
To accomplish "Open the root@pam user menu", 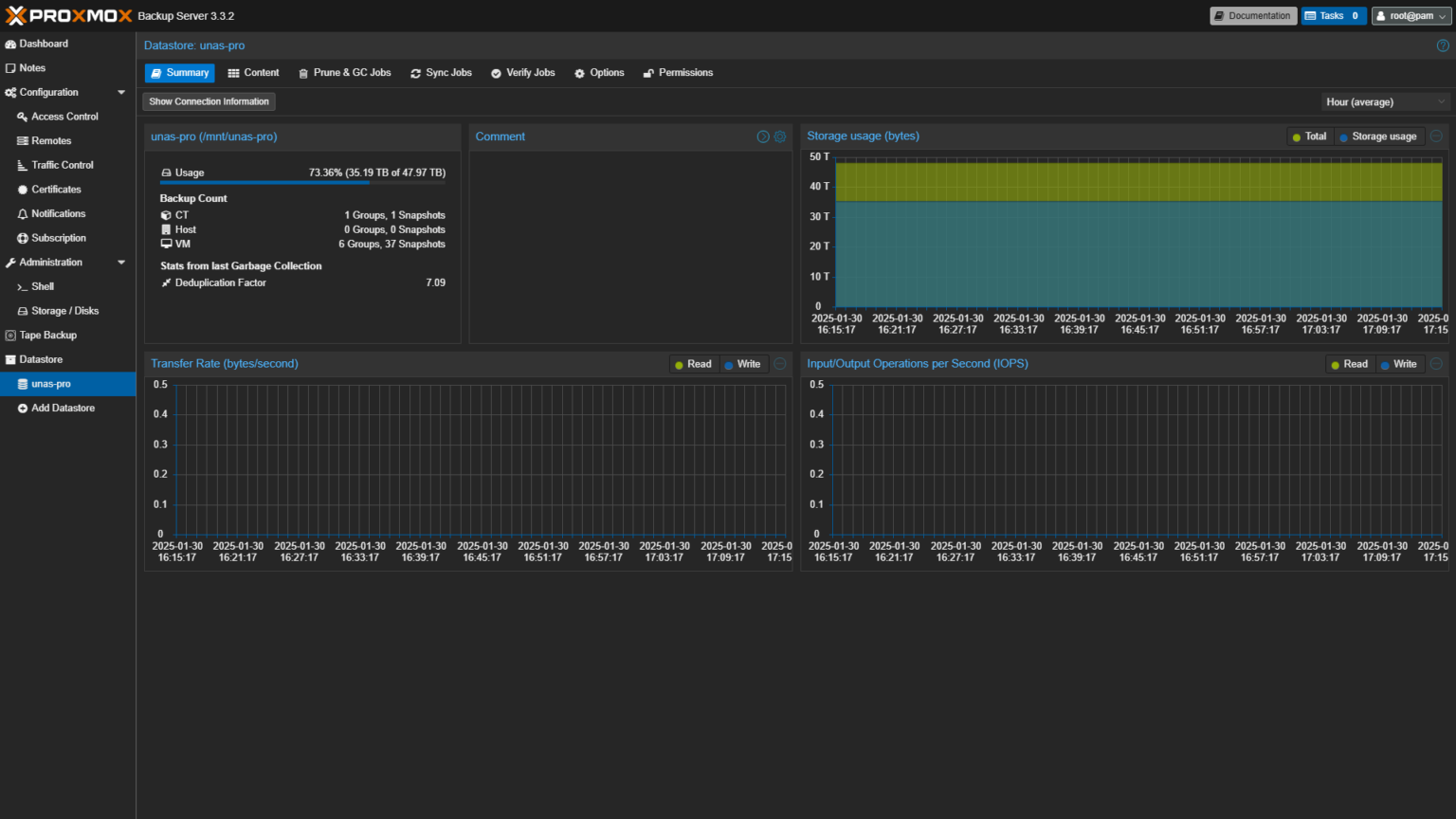I will click(1411, 15).
